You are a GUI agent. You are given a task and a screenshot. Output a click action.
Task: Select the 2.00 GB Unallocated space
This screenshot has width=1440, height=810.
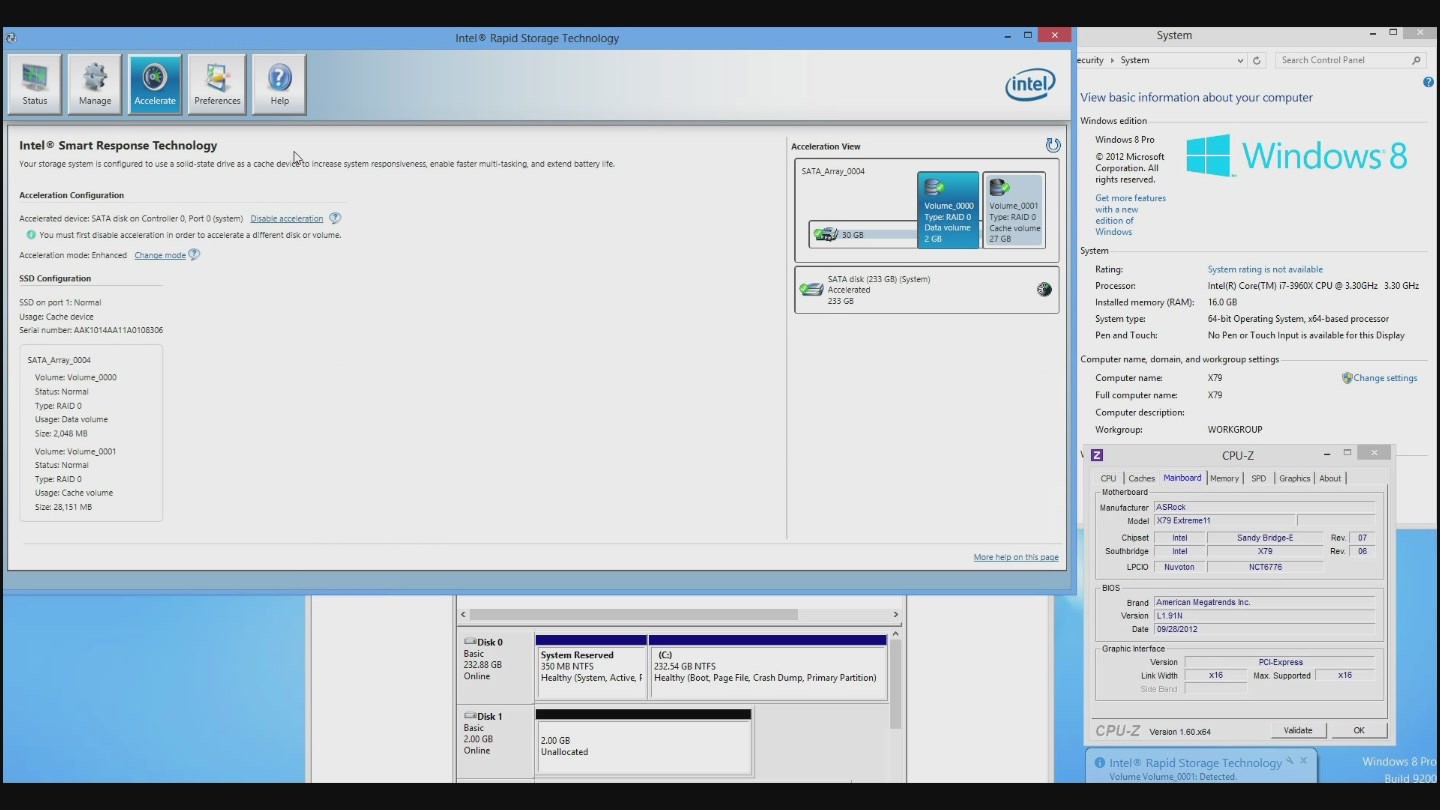tap(644, 741)
